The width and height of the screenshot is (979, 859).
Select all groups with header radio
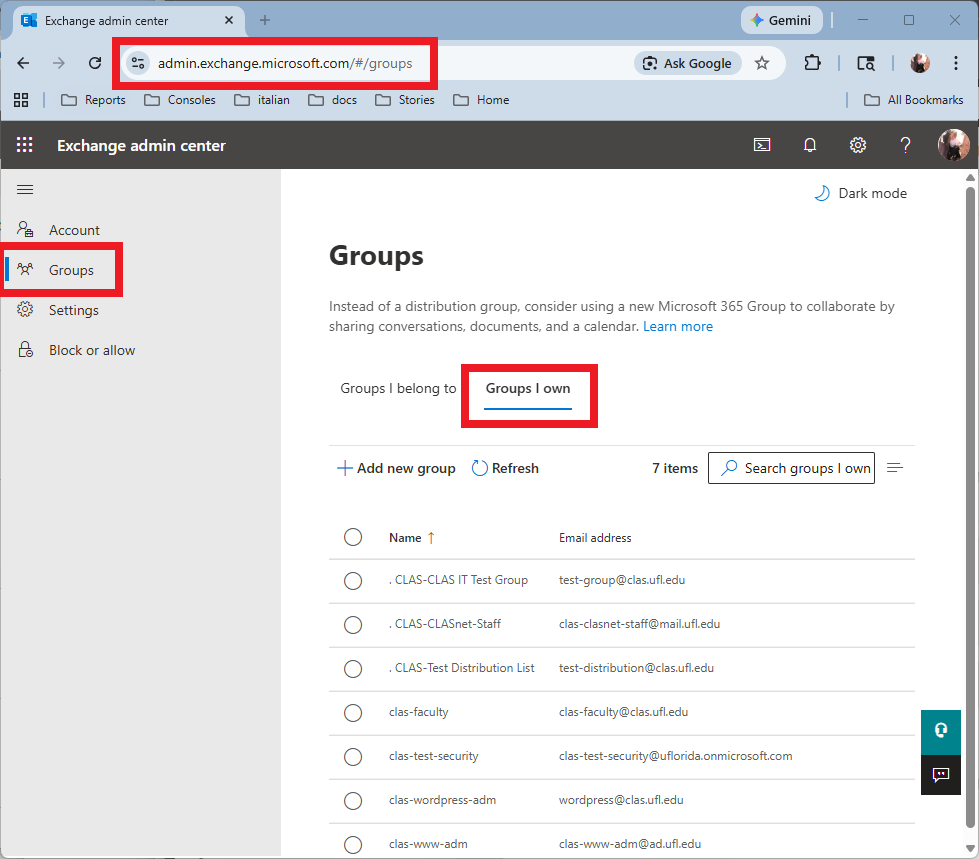pyautogui.click(x=353, y=537)
